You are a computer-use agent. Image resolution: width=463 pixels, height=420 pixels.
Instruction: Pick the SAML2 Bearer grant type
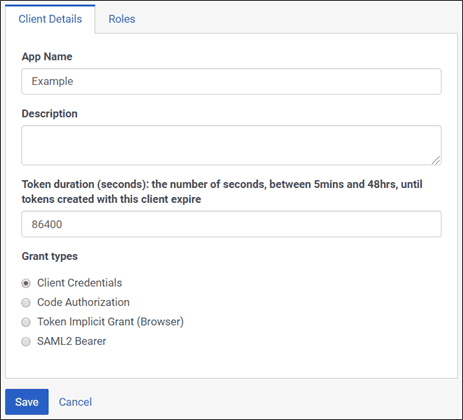point(26,342)
